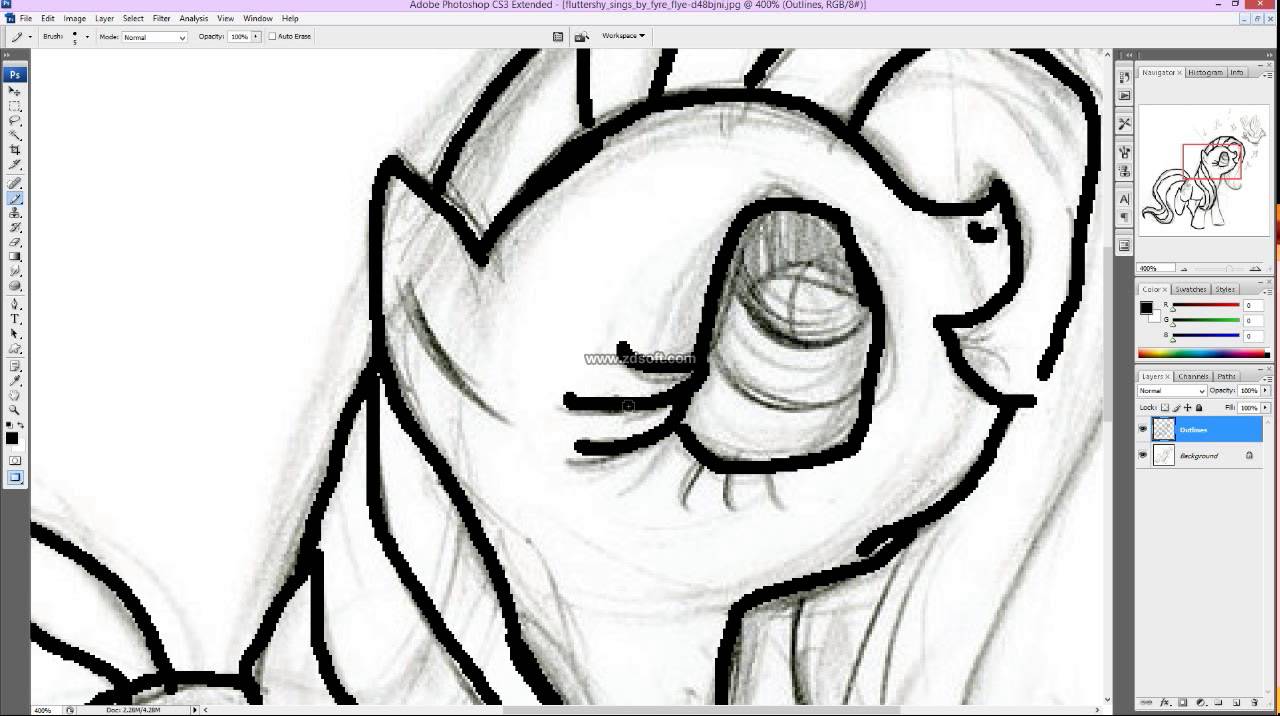
Task: Select the Zoom tool
Action: coord(14,408)
